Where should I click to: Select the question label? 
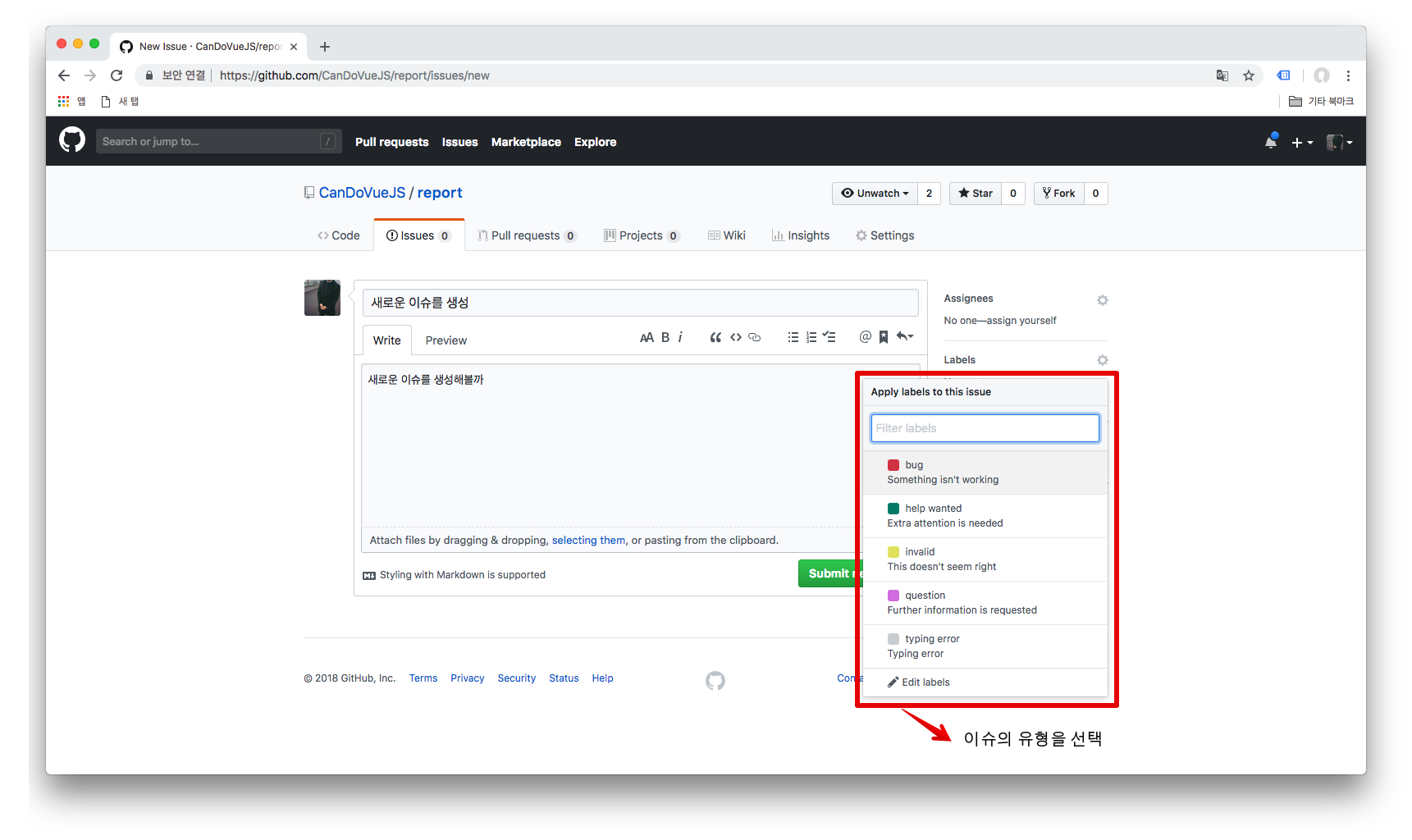click(x=985, y=603)
